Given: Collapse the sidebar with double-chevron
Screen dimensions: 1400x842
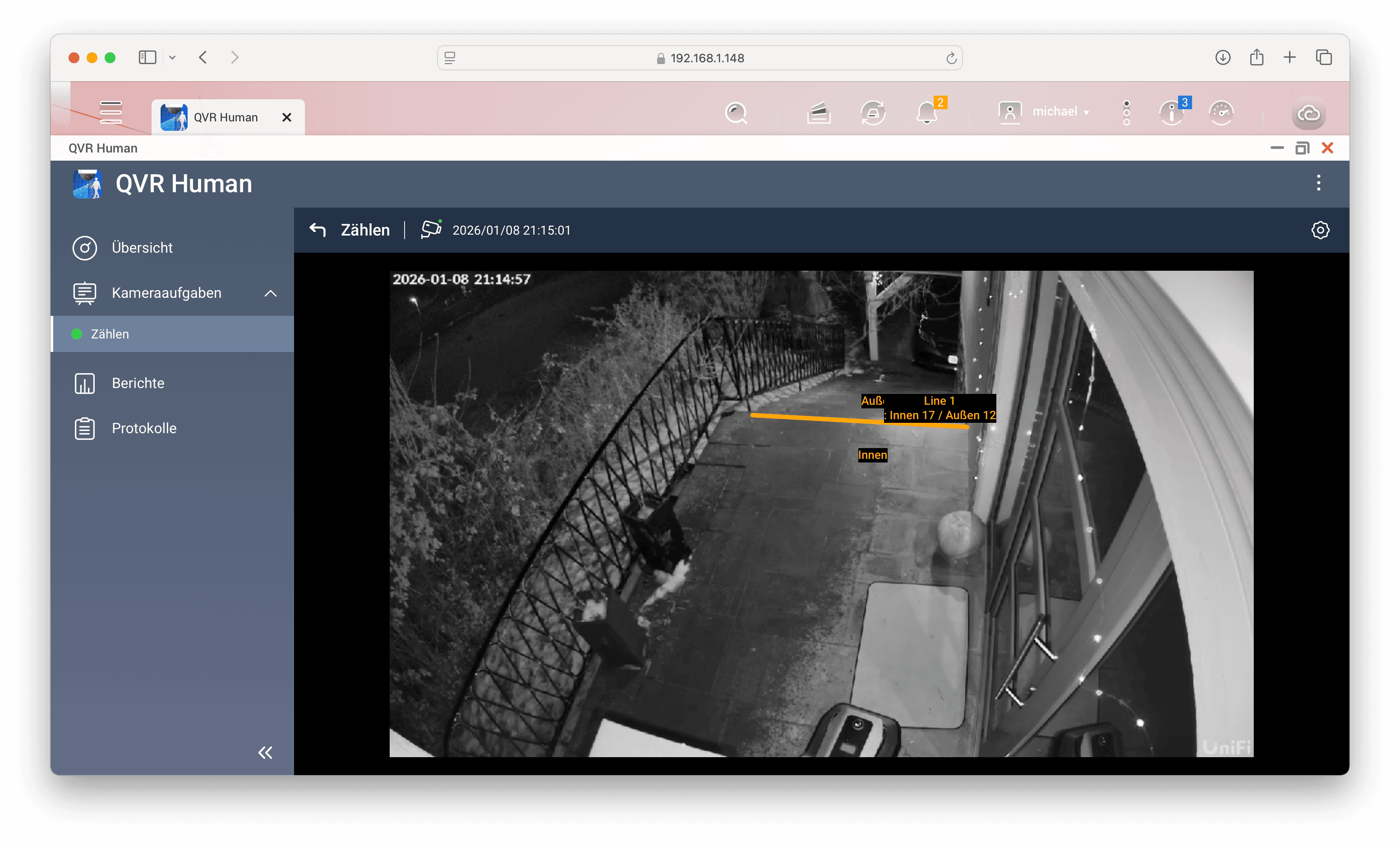Looking at the screenshot, I should [x=265, y=752].
